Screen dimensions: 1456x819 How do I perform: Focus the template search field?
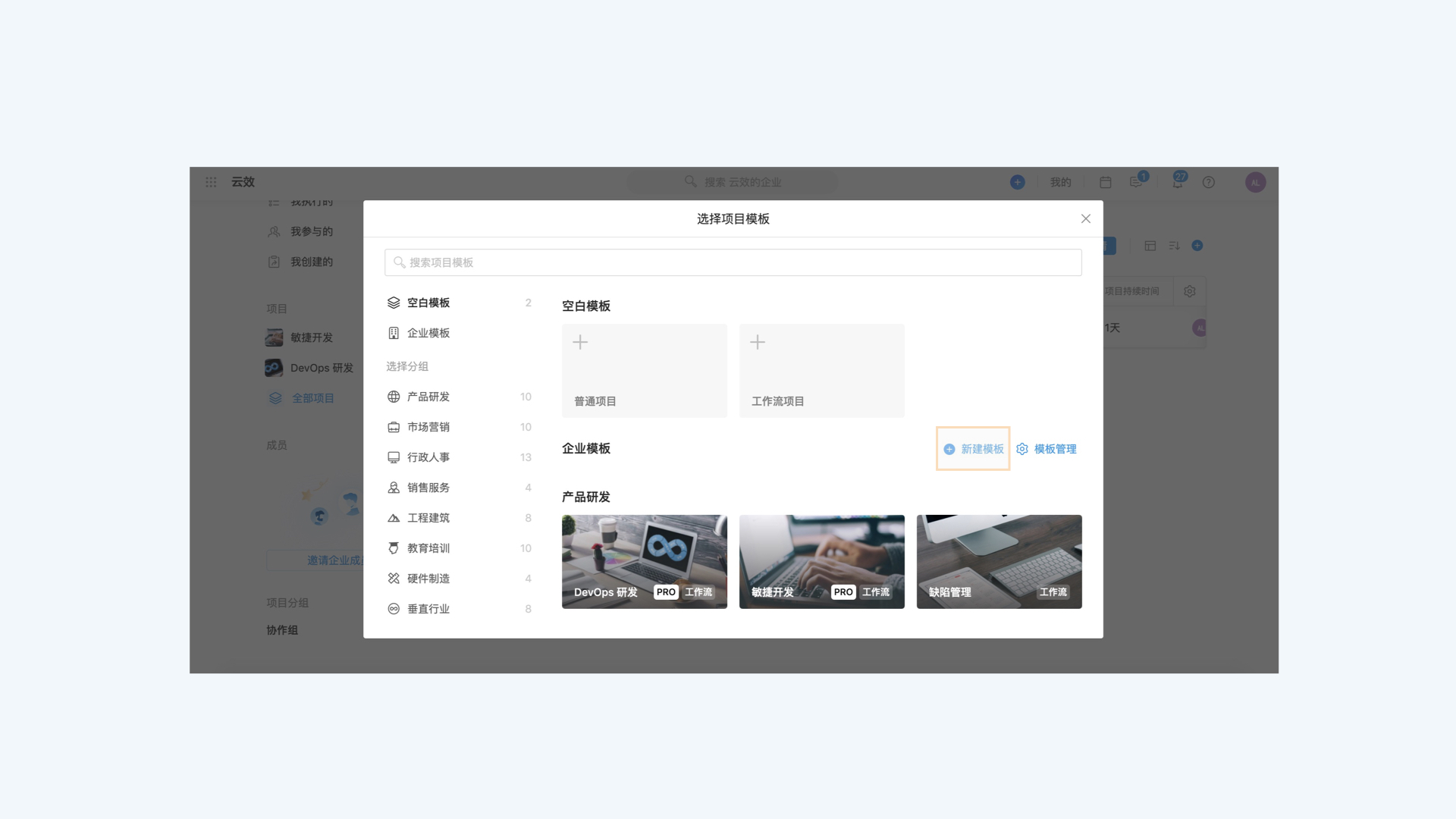[733, 262]
